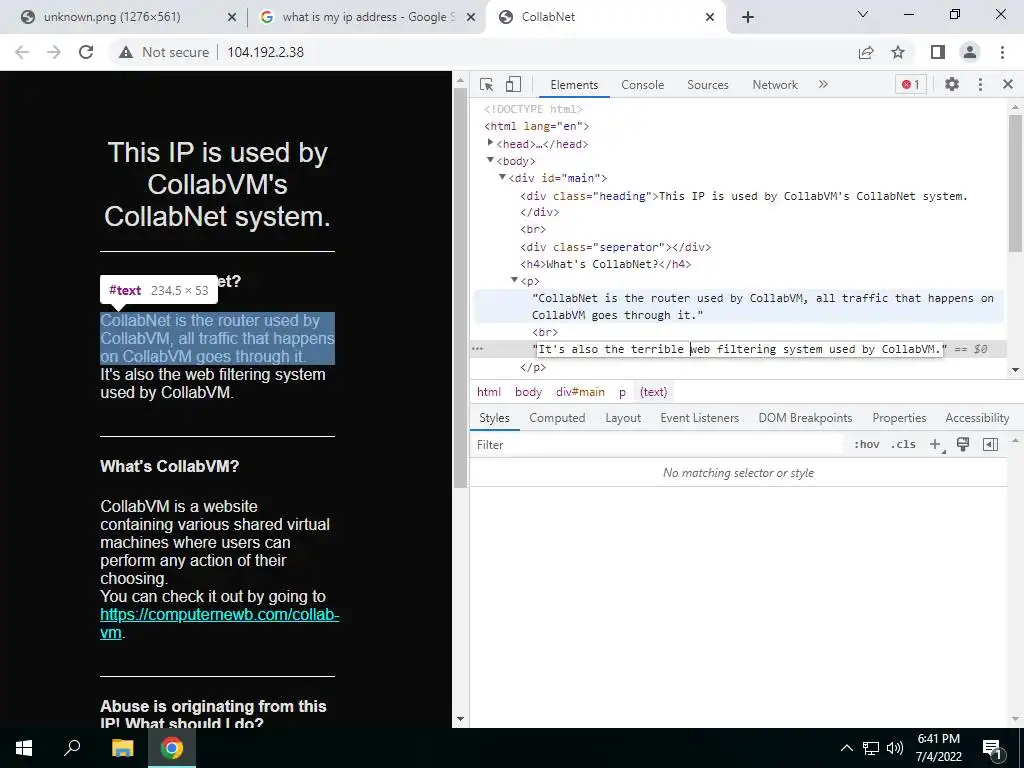1024x768 pixels.
Task: Open the Computed styles tab
Action: [x=557, y=418]
